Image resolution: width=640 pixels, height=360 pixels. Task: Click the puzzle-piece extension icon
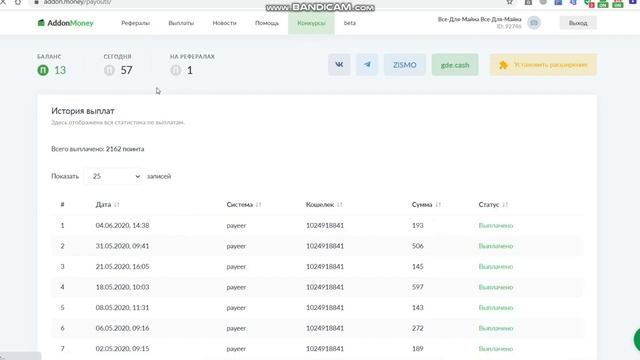point(503,65)
